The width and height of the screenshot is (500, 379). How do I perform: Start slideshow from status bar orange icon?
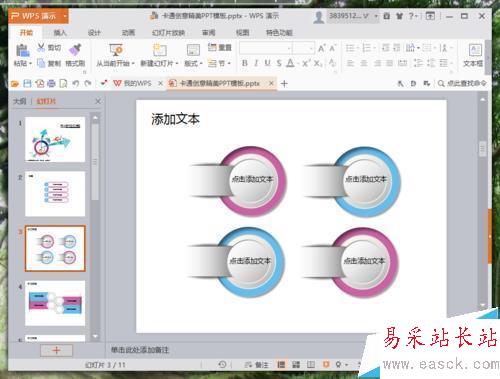tap(326, 364)
